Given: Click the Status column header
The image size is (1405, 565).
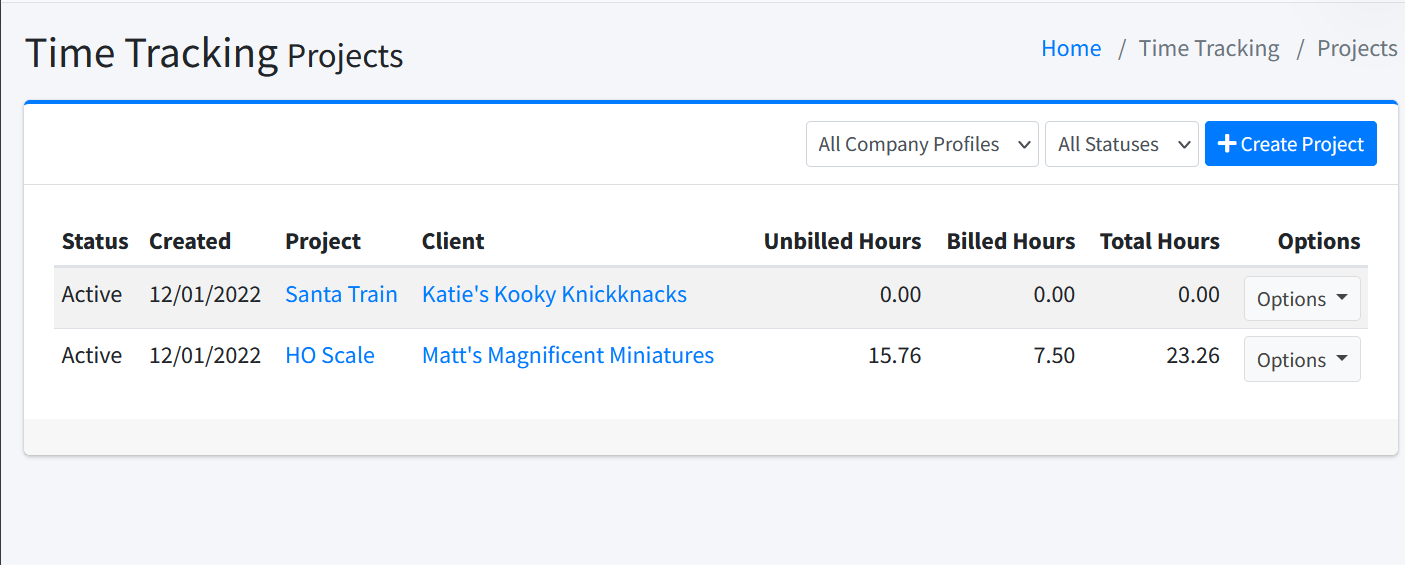Looking at the screenshot, I should point(95,241).
